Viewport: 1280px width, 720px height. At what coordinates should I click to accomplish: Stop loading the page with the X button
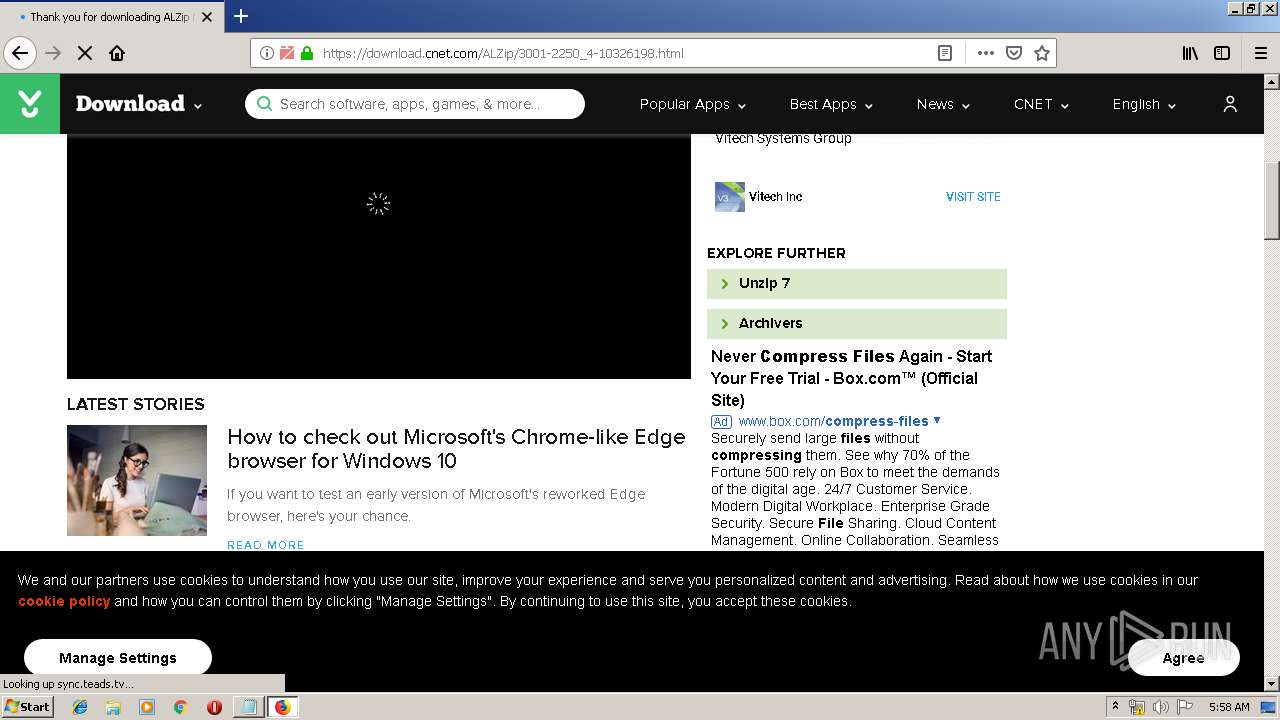[x=85, y=53]
